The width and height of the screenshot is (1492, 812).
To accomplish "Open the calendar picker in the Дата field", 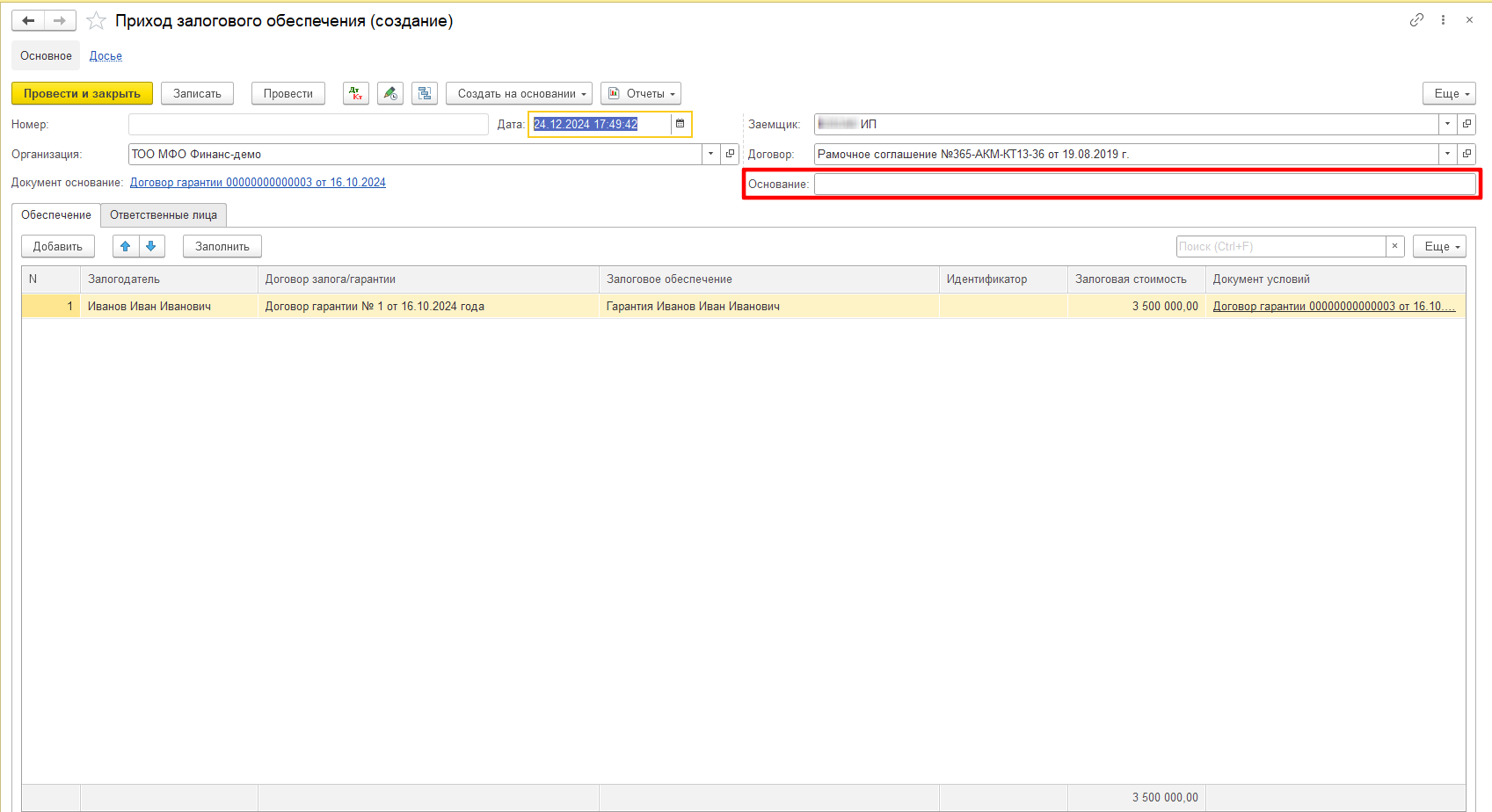I will coord(680,124).
